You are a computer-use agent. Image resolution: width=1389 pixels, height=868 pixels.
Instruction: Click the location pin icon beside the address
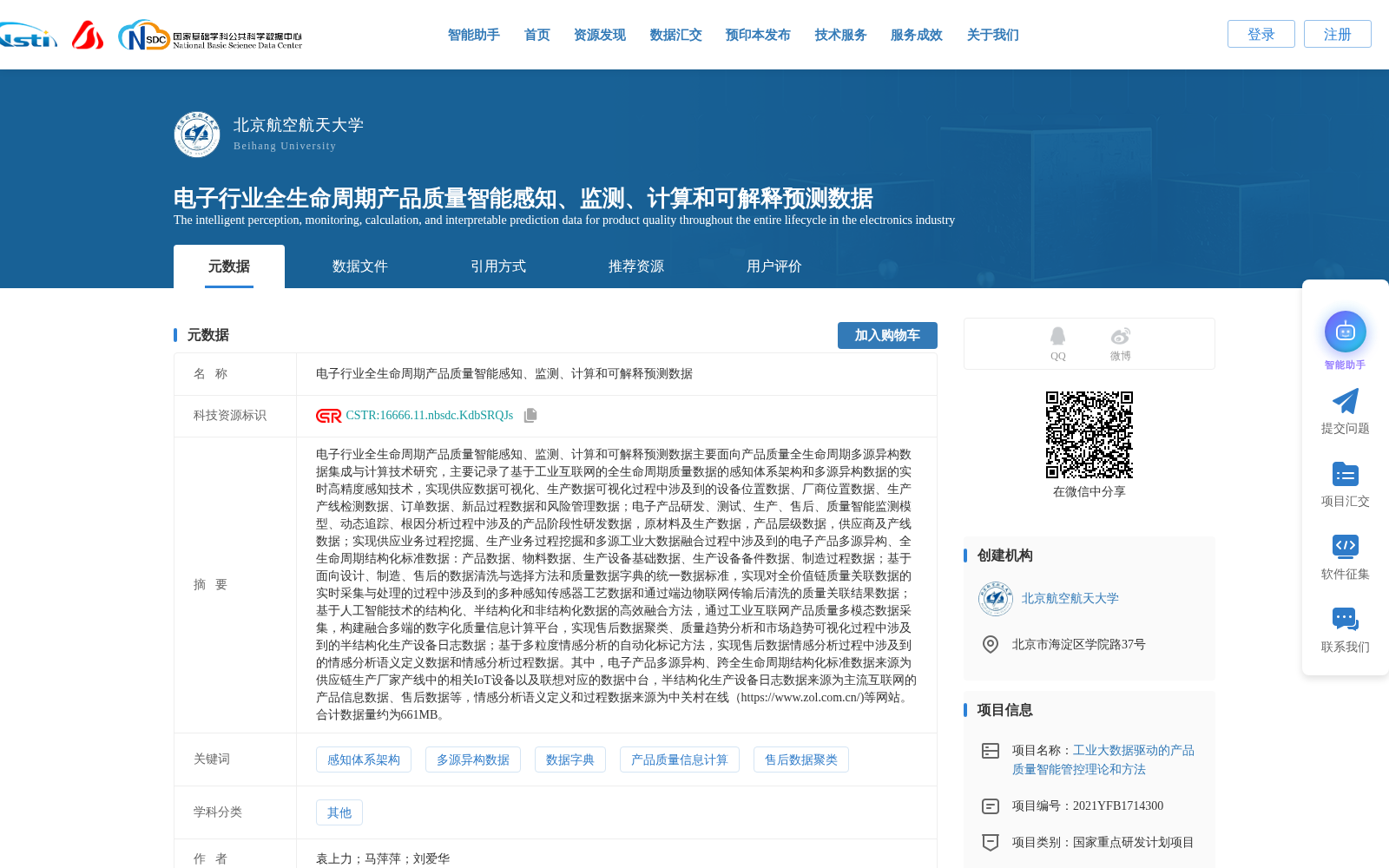[x=991, y=644]
